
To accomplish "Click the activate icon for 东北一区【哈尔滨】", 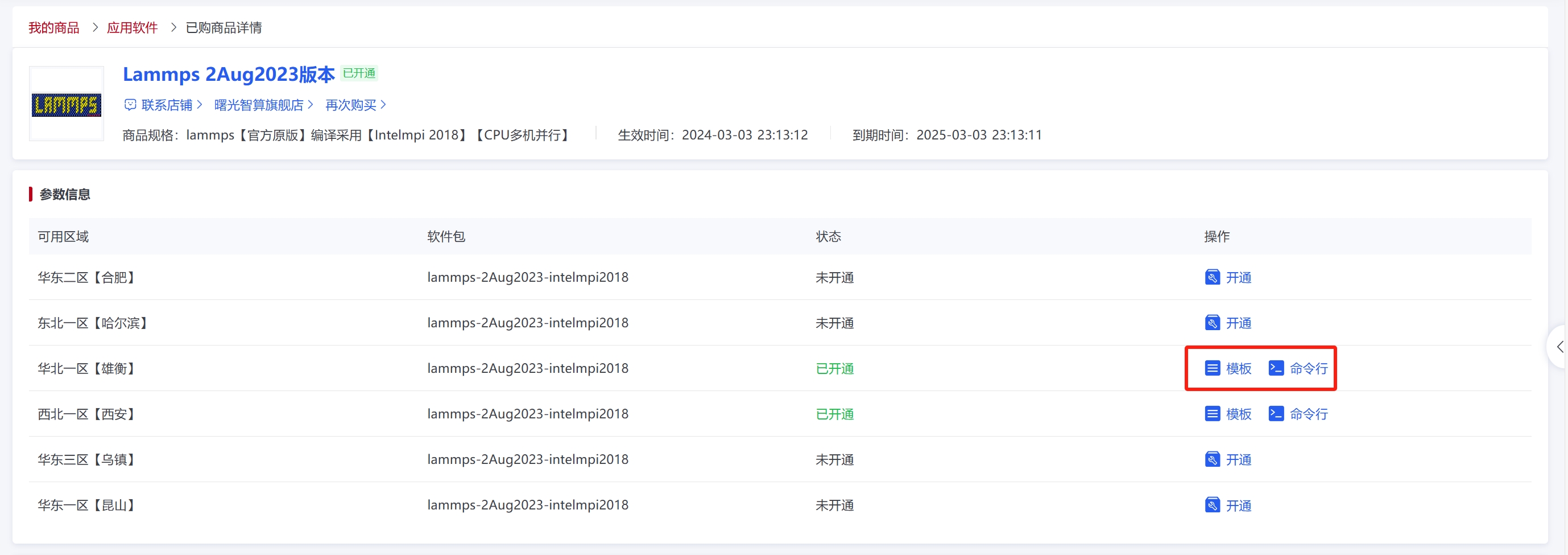I will pyautogui.click(x=1211, y=323).
